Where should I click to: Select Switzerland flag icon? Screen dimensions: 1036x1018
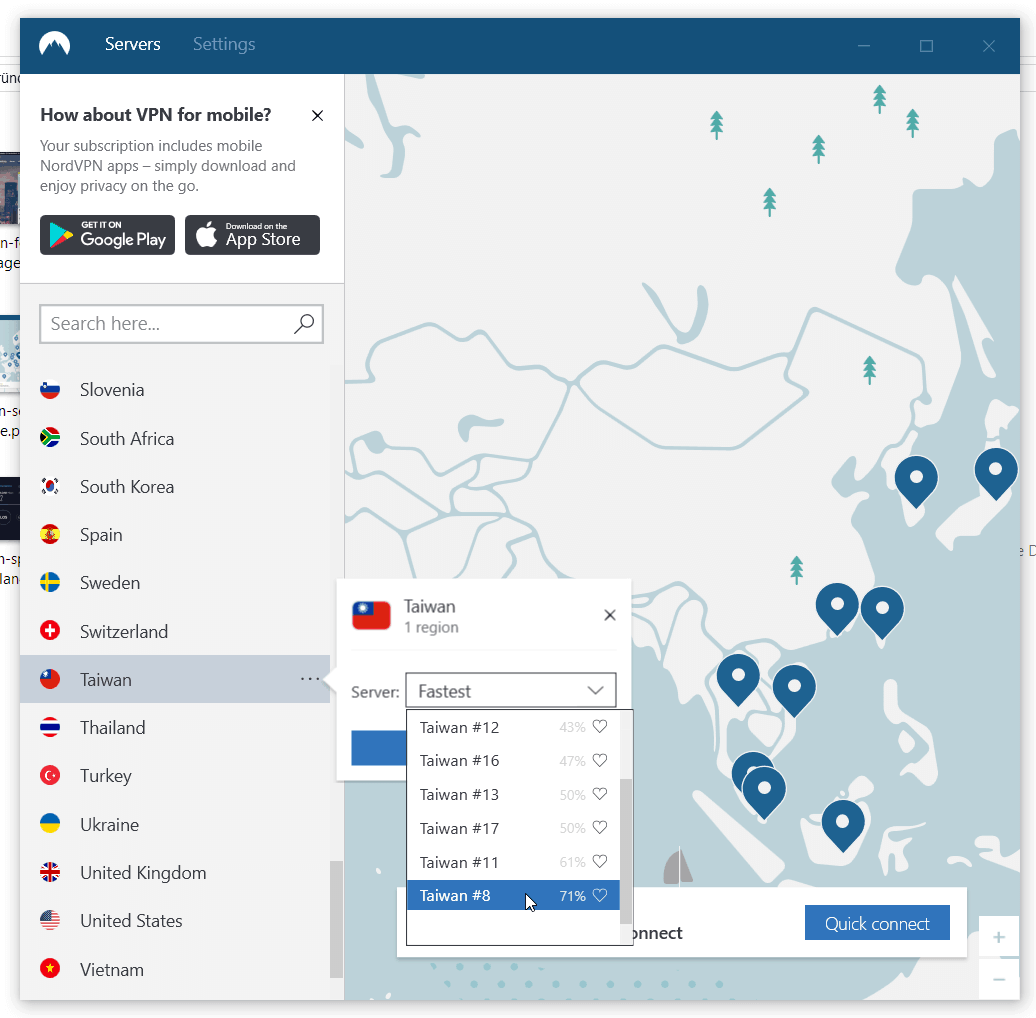50,631
